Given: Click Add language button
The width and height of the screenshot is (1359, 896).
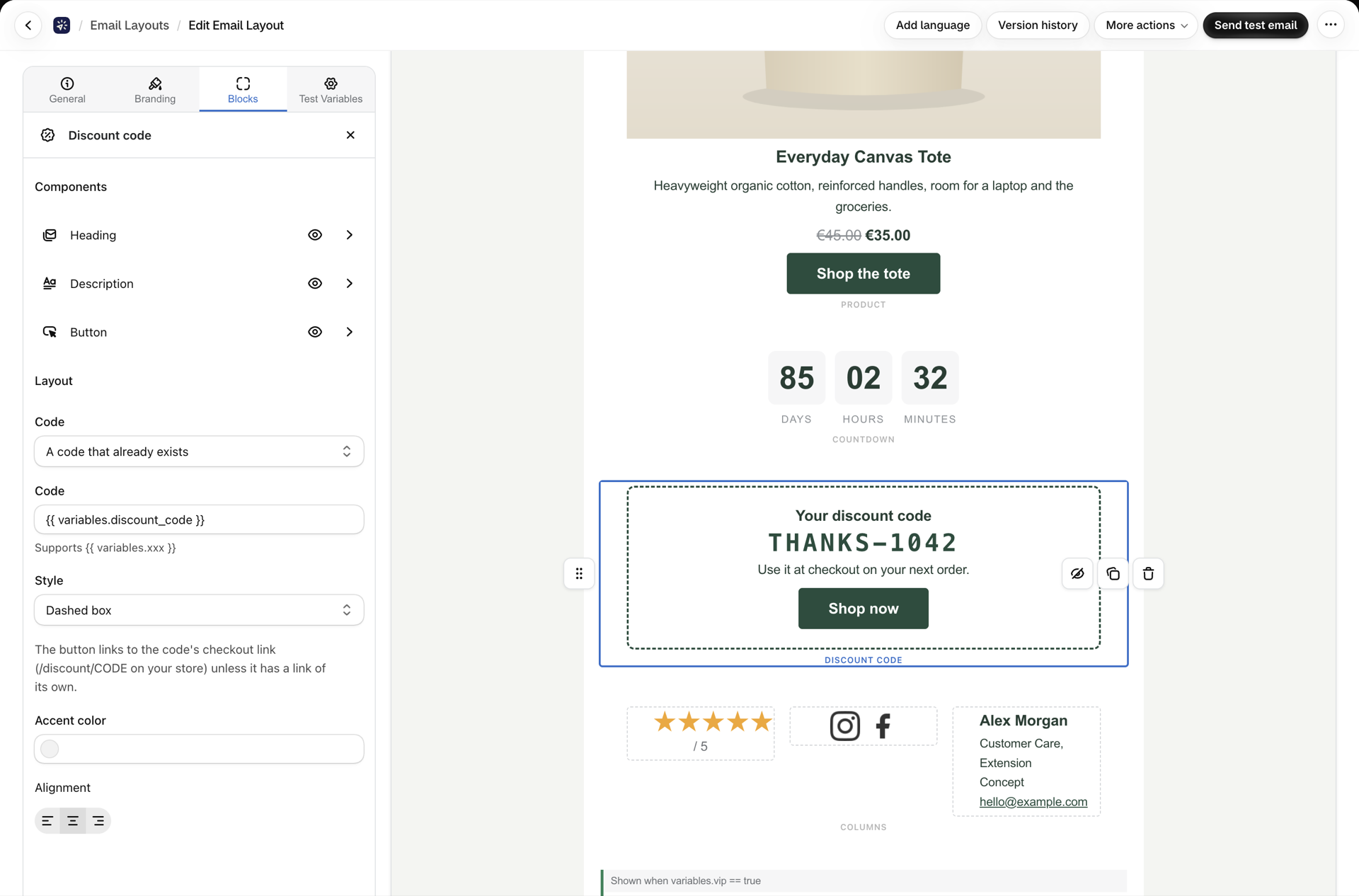Looking at the screenshot, I should [933, 25].
